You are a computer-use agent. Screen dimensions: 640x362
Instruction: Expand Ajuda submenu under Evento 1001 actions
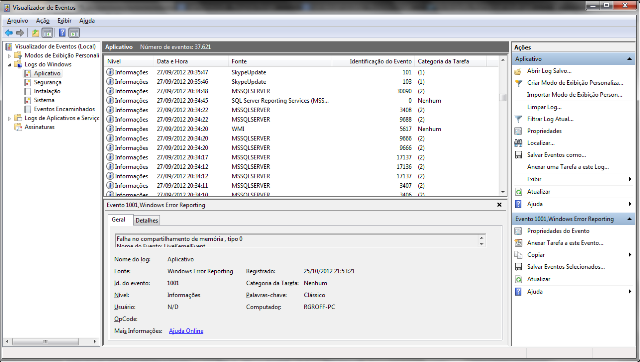630,292
